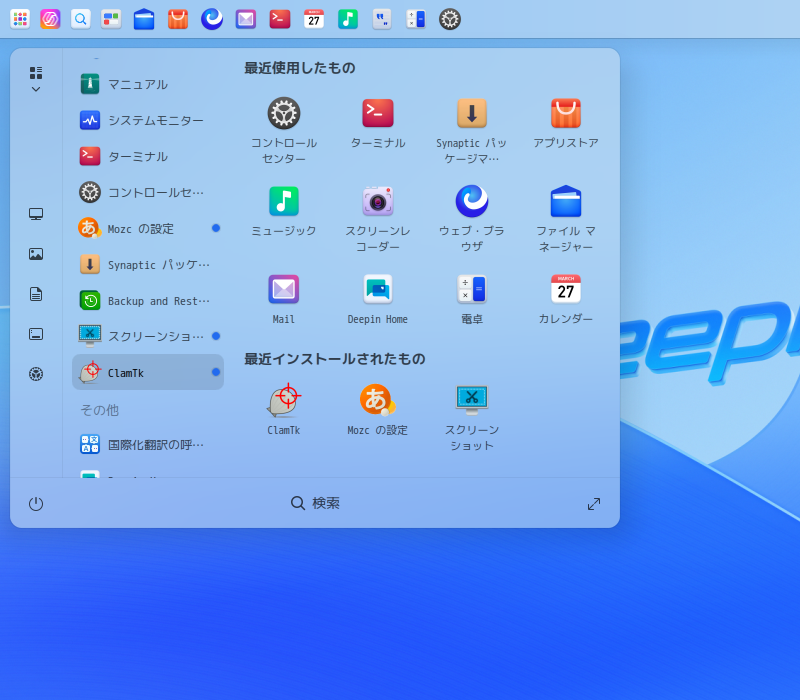Open マニュアル from the app list
Image resolution: width=800 pixels, height=700 pixels.
click(x=148, y=84)
